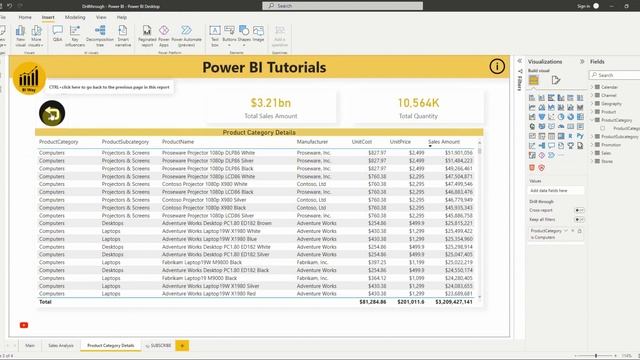Image resolution: width=640 pixels, height=360 pixels.
Task: Add a Q&A visual from the ribbon
Action: pyautogui.click(x=58, y=34)
